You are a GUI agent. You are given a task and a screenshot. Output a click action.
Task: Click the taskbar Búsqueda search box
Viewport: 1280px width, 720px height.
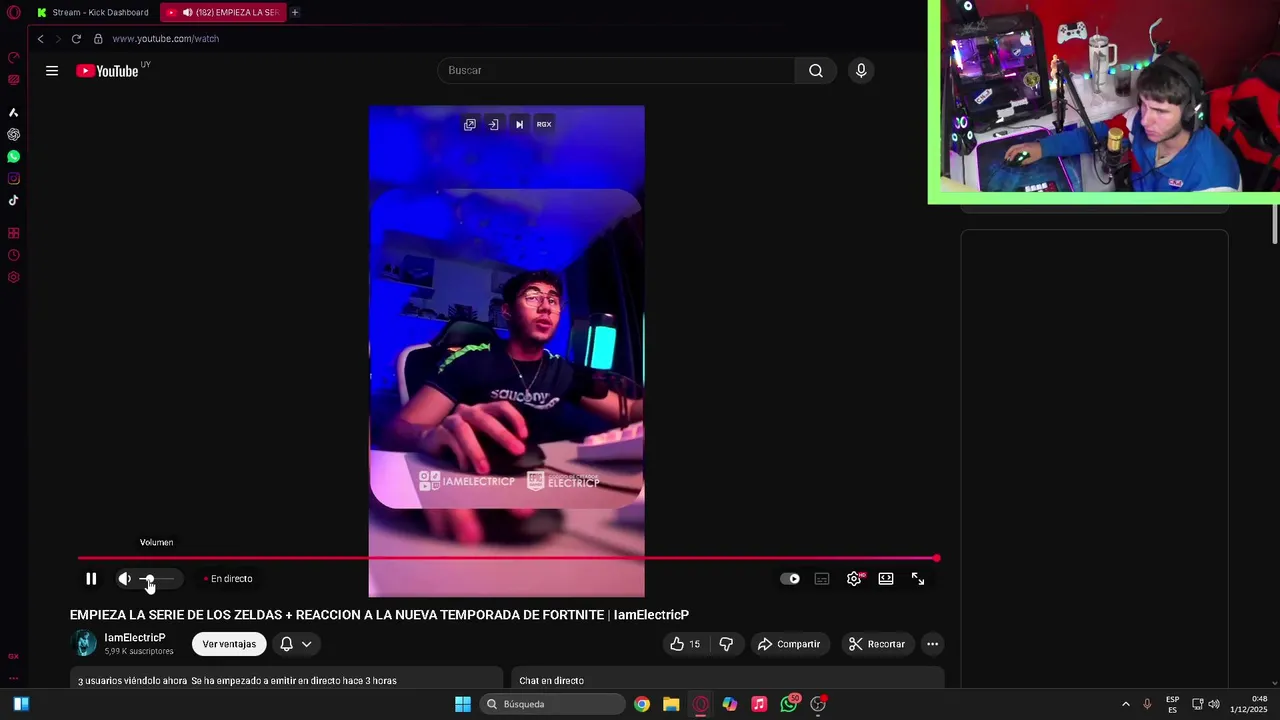552,704
